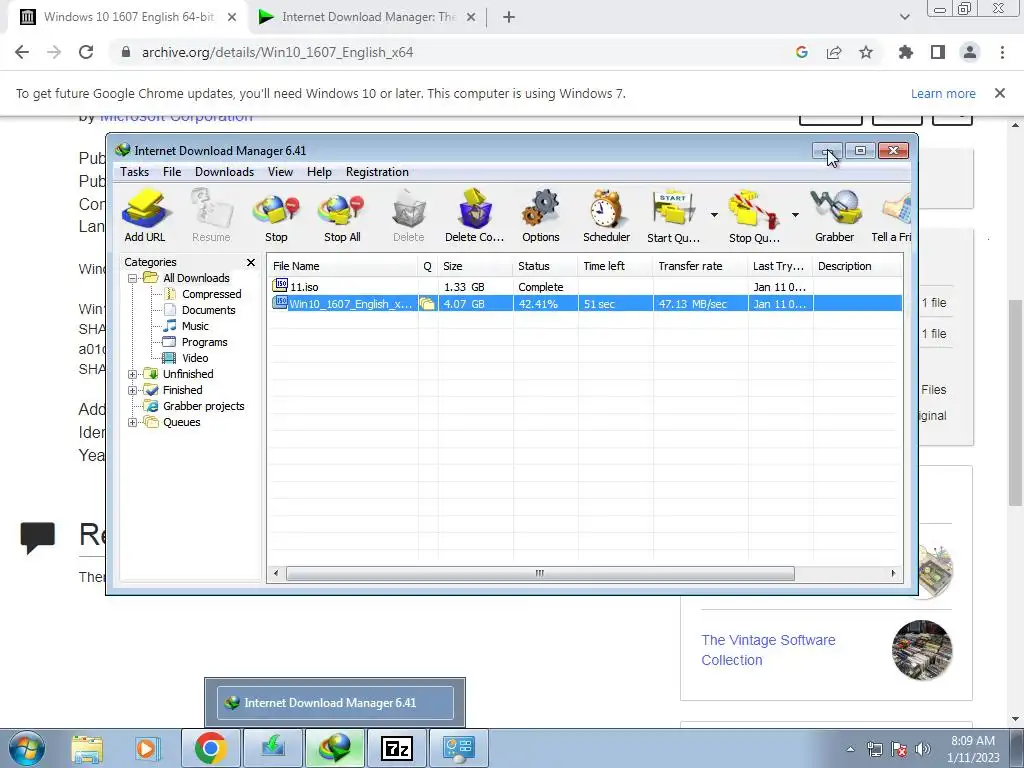Open Start Queue dropdown arrow
Image resolution: width=1024 pixels, height=768 pixels.
[714, 215]
